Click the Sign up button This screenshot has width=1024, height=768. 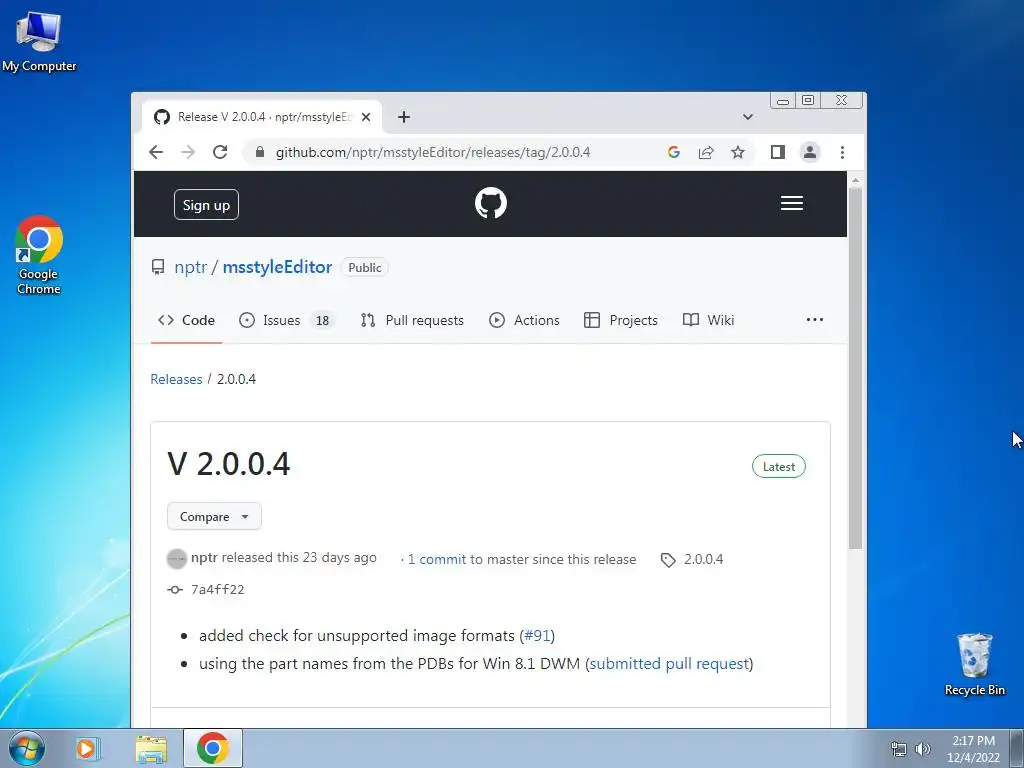pos(206,205)
